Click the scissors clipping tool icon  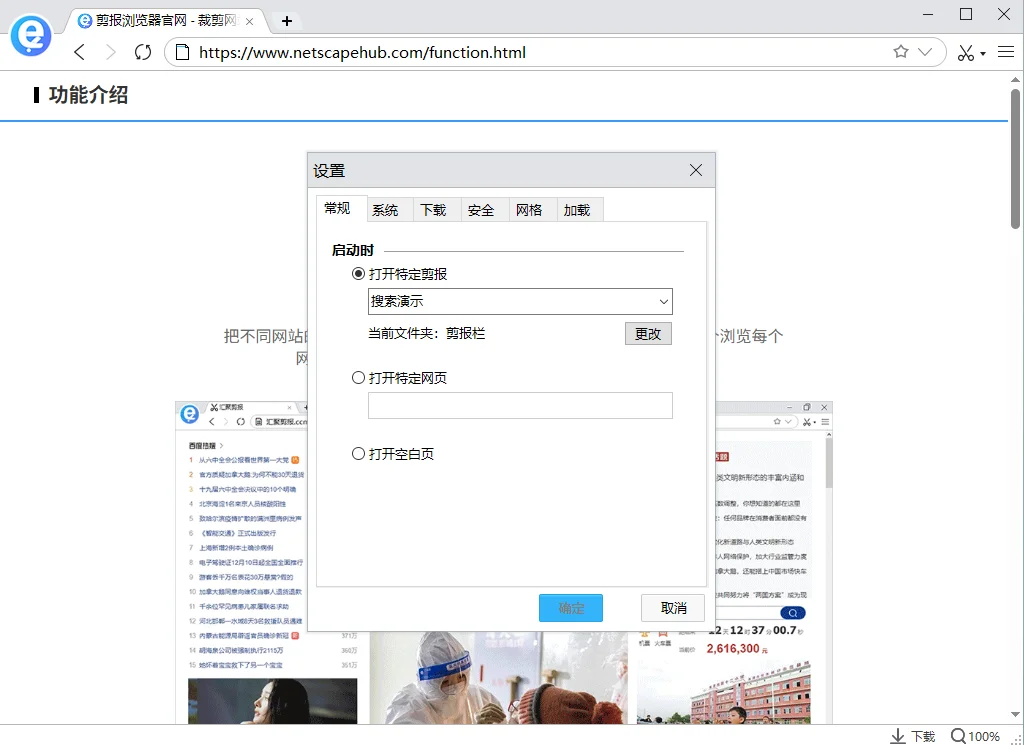tap(966, 53)
